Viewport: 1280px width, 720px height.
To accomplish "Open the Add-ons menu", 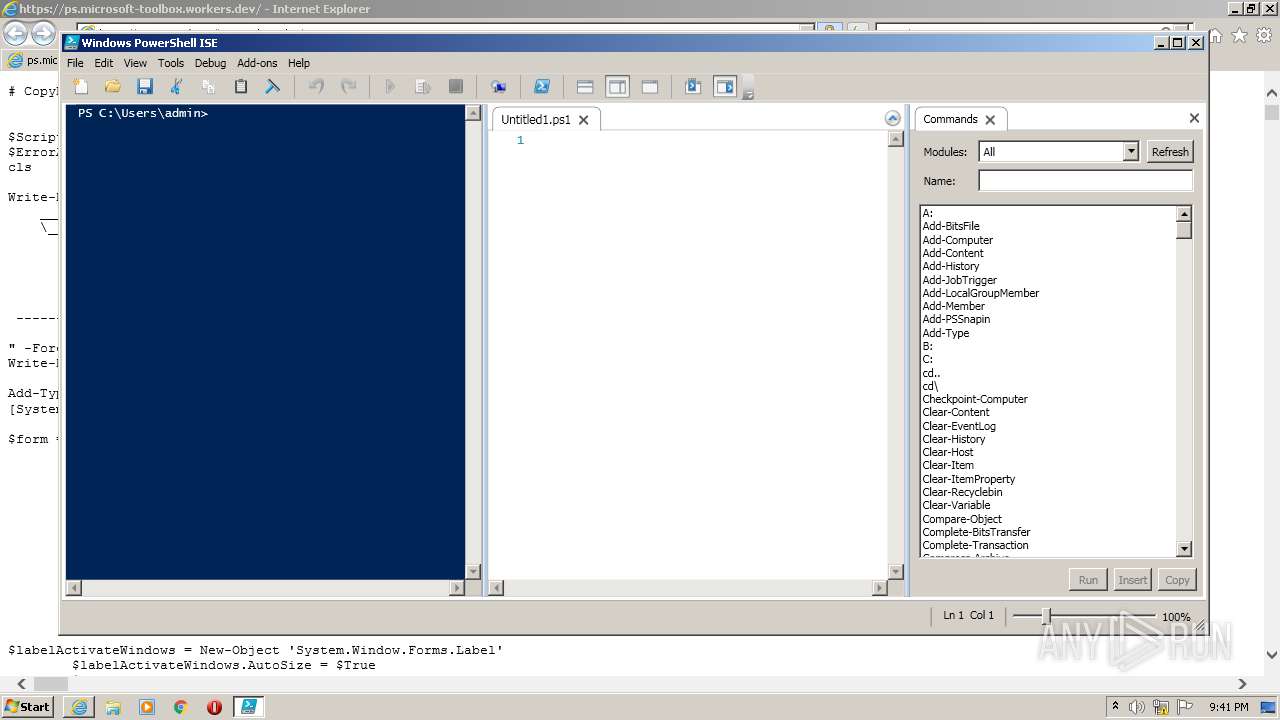I will [x=257, y=63].
